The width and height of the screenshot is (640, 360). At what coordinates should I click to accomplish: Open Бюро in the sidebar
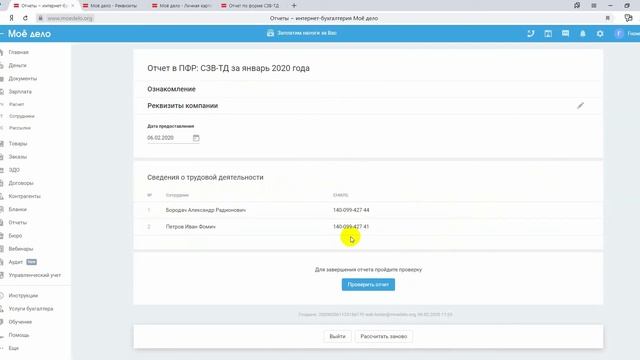pos(15,236)
